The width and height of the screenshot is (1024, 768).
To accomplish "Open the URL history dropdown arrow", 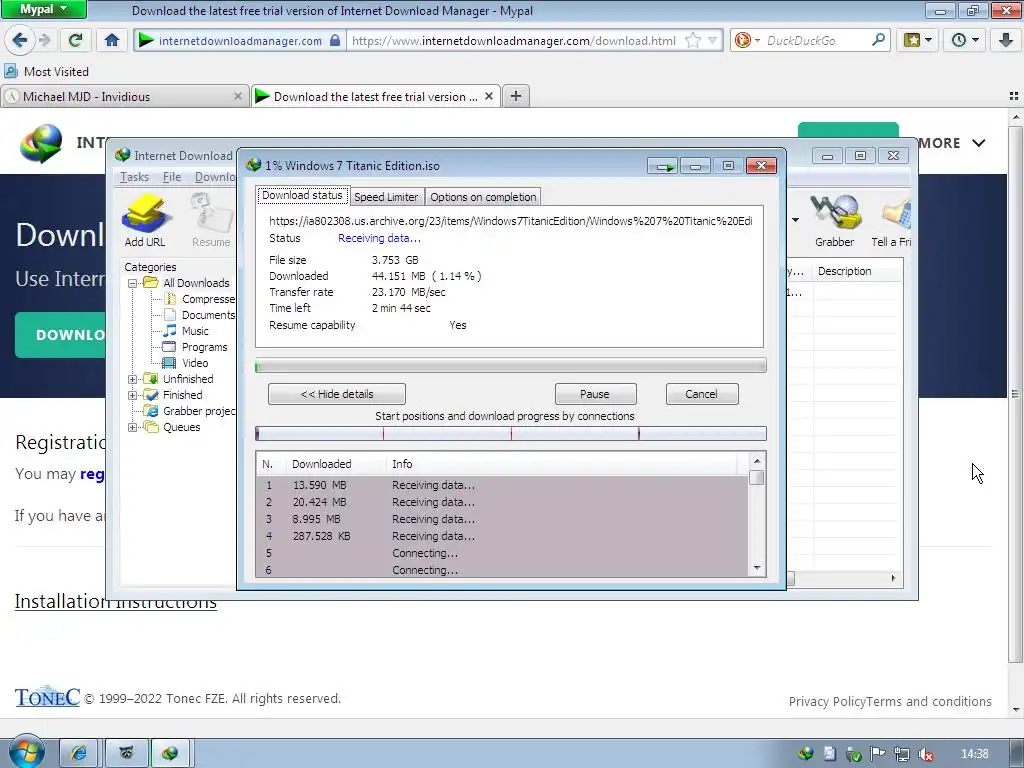I will tap(712, 40).
